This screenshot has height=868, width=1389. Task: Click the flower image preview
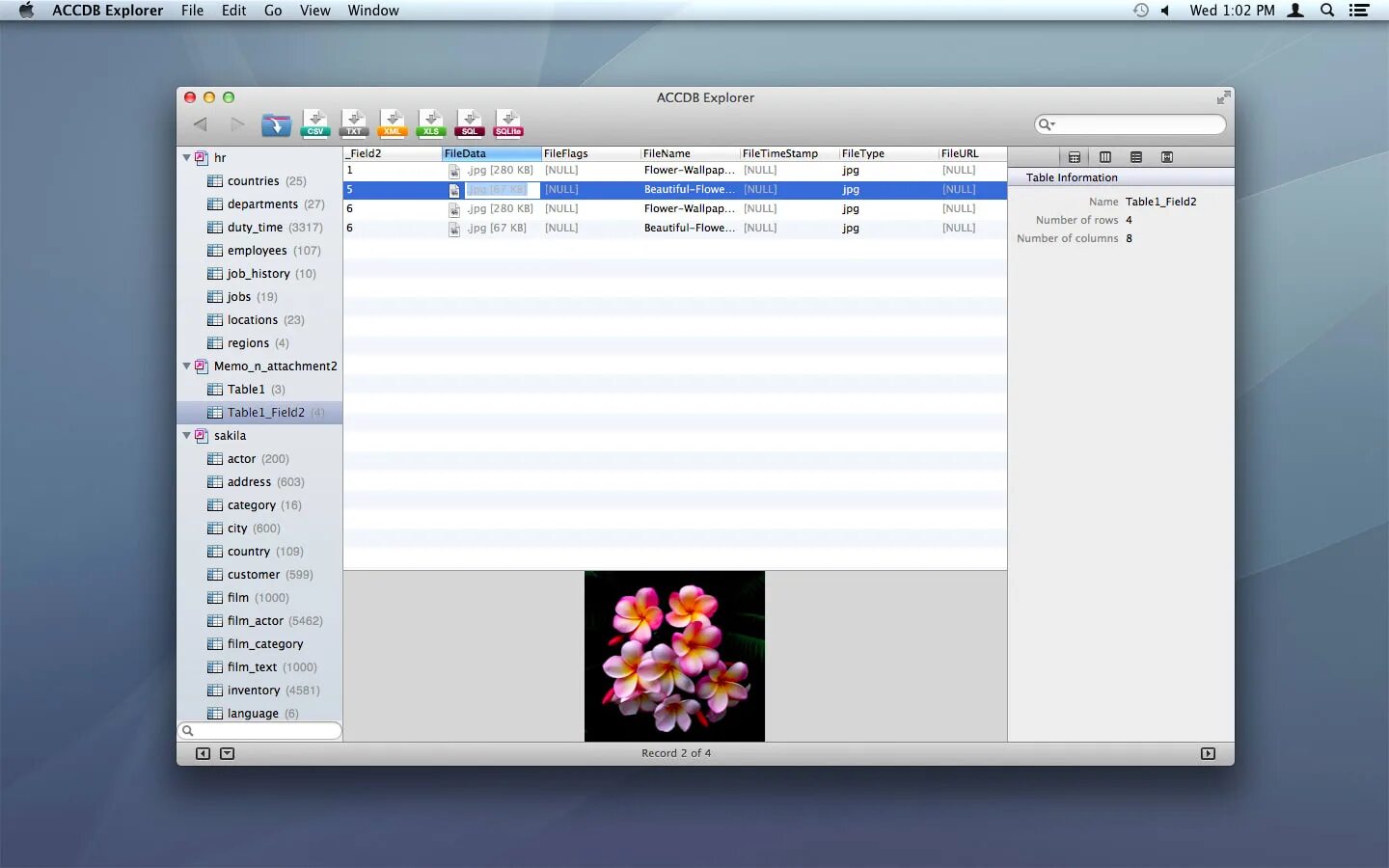coord(674,656)
